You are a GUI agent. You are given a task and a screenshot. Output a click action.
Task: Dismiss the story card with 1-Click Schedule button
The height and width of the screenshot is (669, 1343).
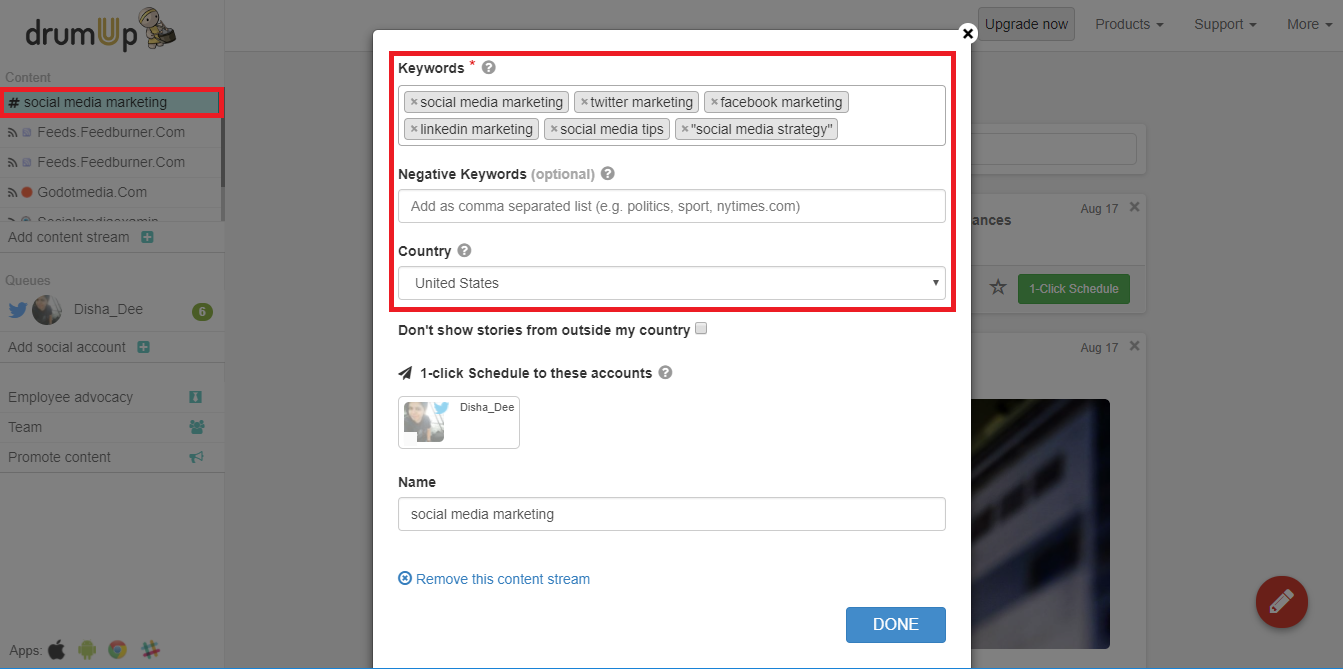pos(1134,207)
